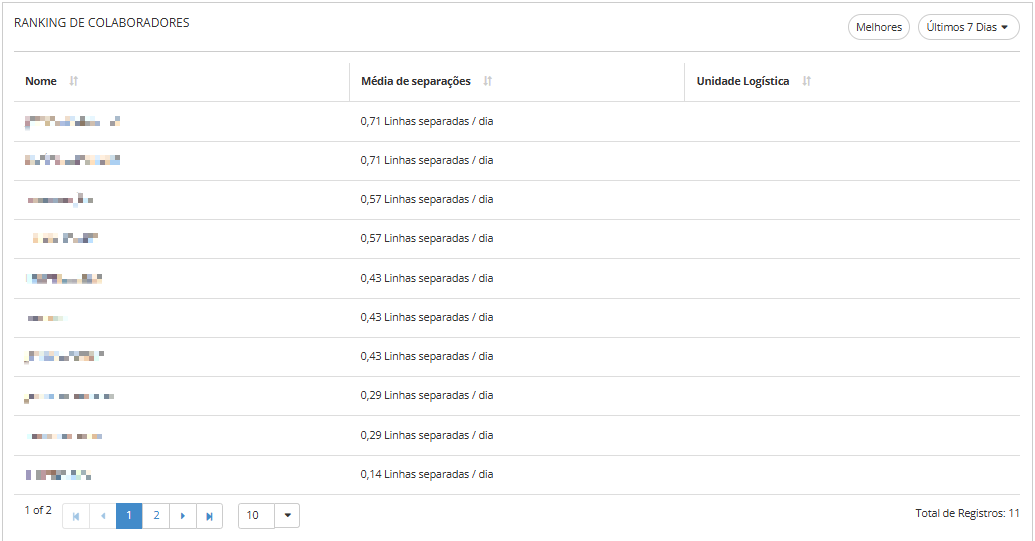The height and width of the screenshot is (541, 1035).
Task: Go to first page icon
Action: pos(76,516)
